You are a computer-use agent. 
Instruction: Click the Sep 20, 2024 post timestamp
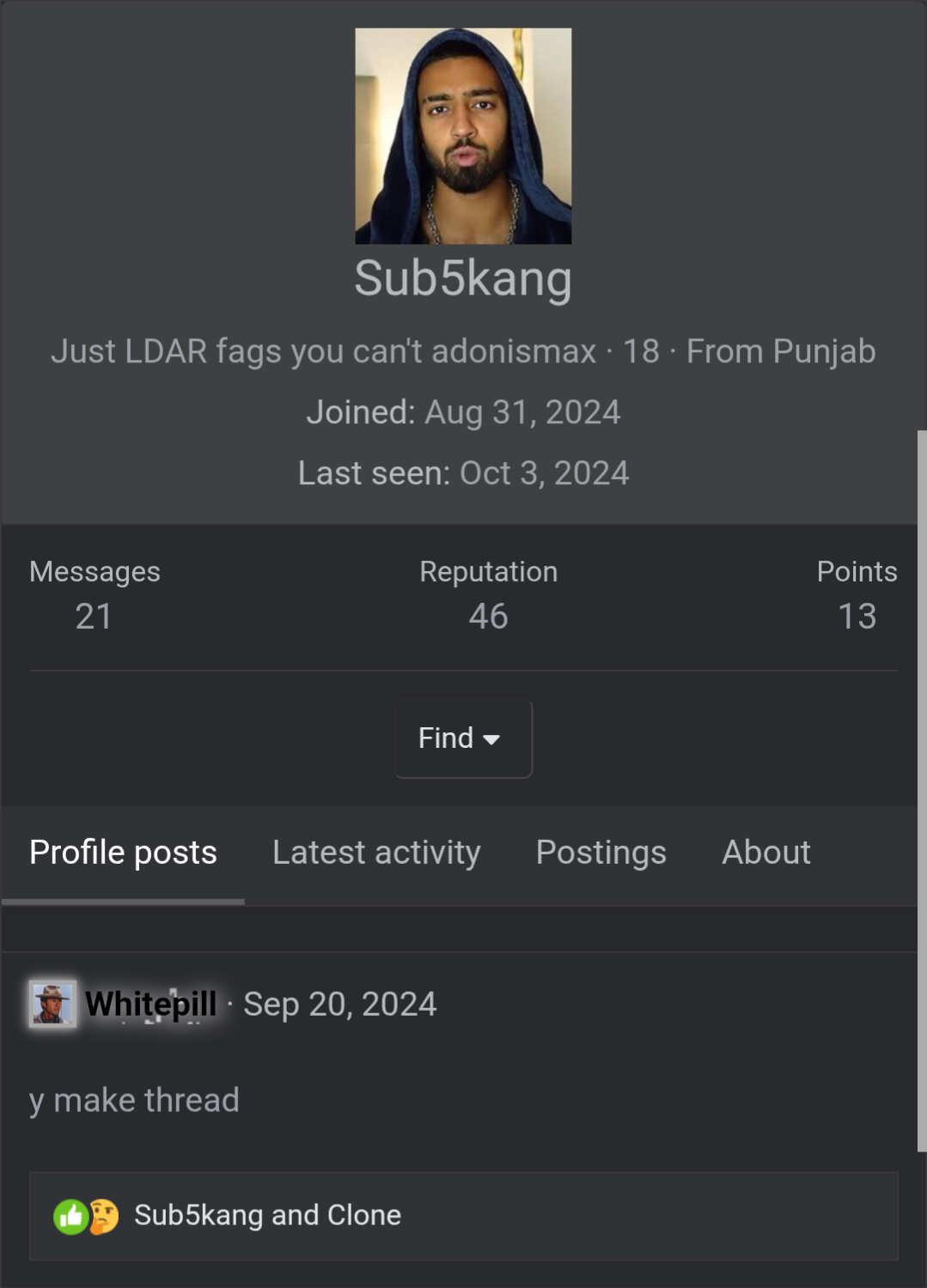339,1004
